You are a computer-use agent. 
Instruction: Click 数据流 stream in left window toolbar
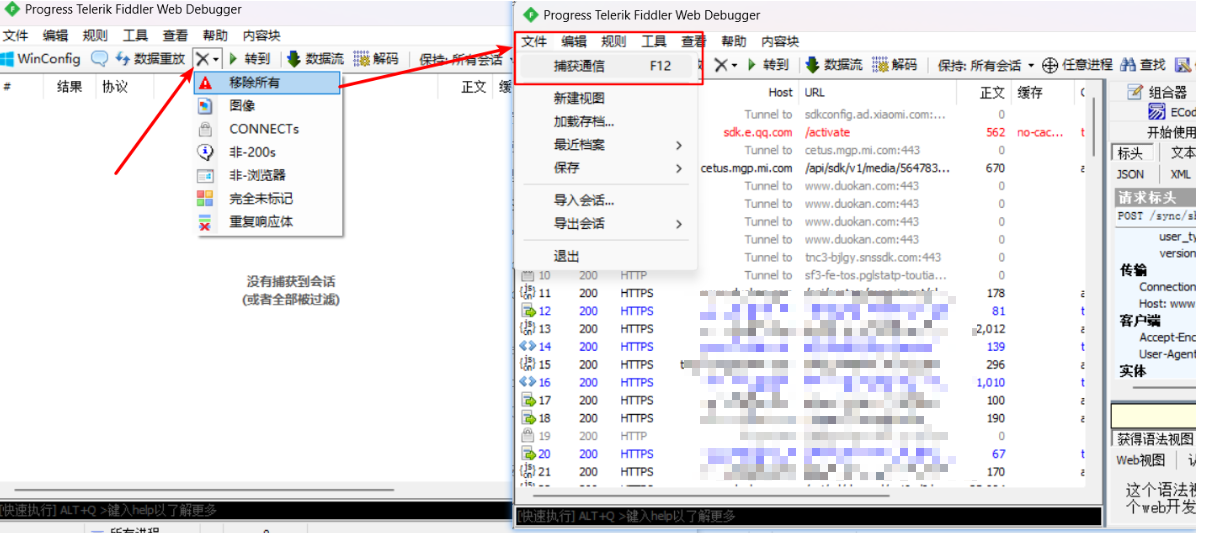316,59
